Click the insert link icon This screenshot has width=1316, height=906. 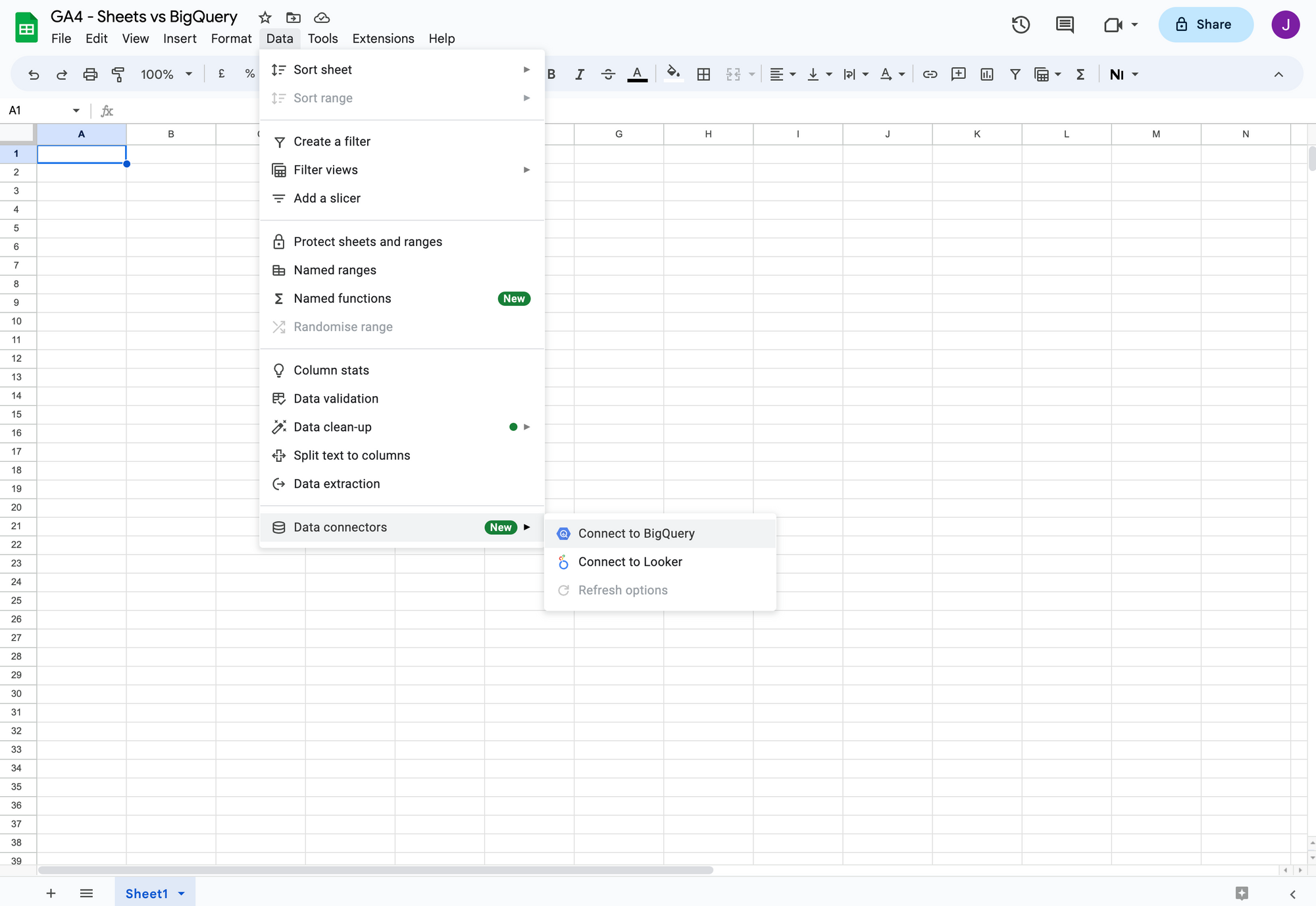pyautogui.click(x=930, y=74)
